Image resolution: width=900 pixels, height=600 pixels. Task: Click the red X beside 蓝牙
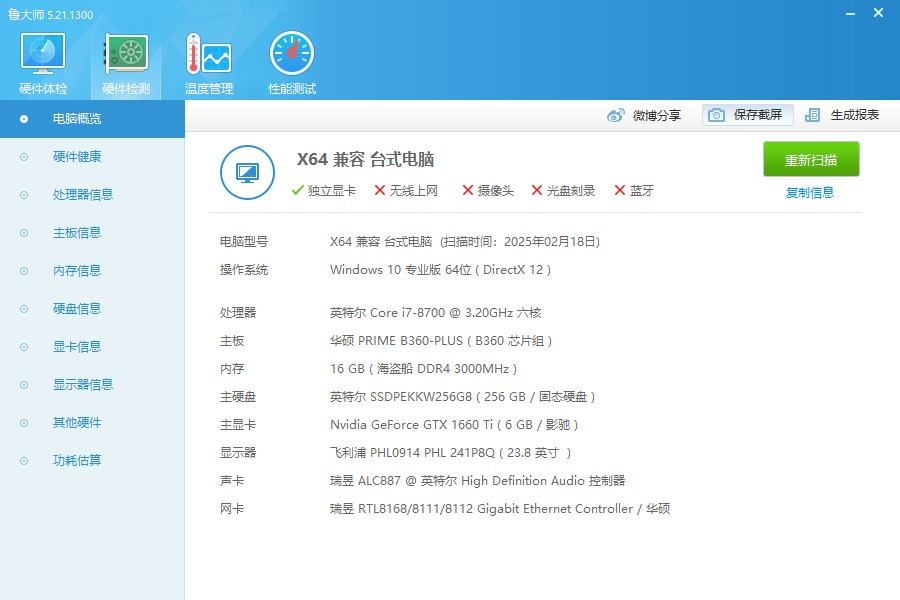[620, 190]
